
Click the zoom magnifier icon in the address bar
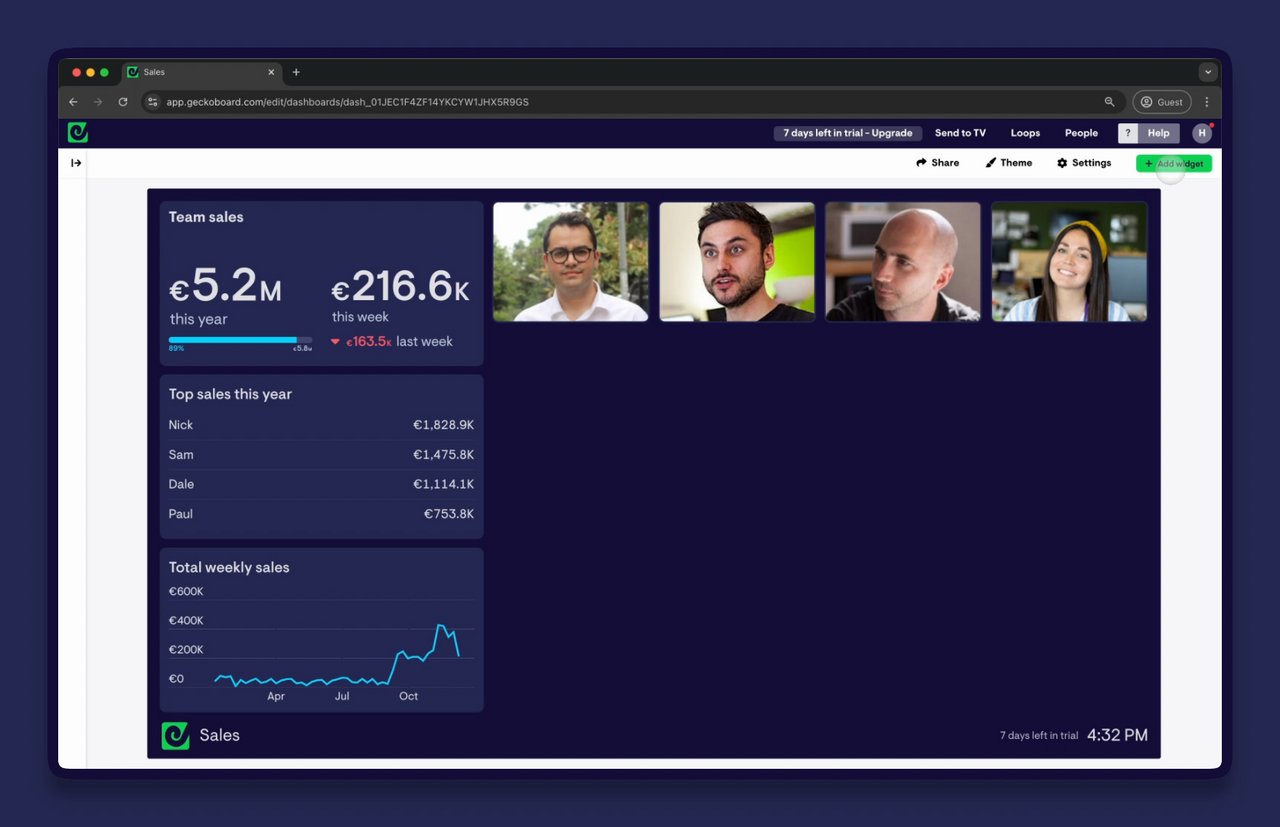[x=1110, y=102]
